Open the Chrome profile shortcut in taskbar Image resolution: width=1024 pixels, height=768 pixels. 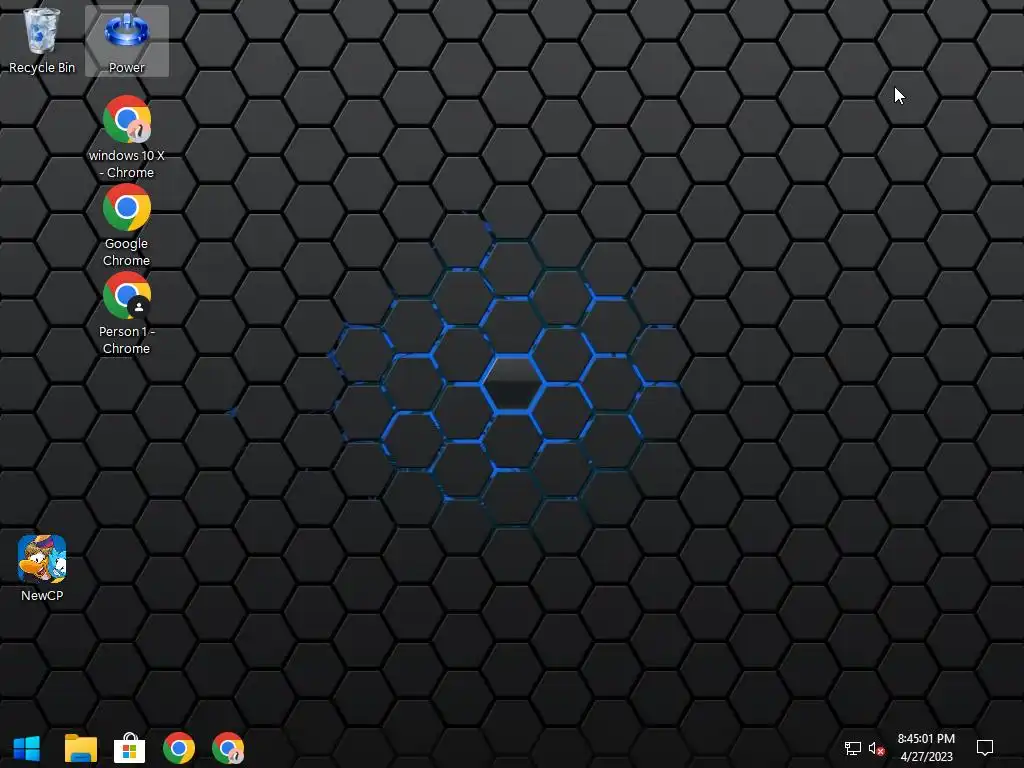click(228, 748)
